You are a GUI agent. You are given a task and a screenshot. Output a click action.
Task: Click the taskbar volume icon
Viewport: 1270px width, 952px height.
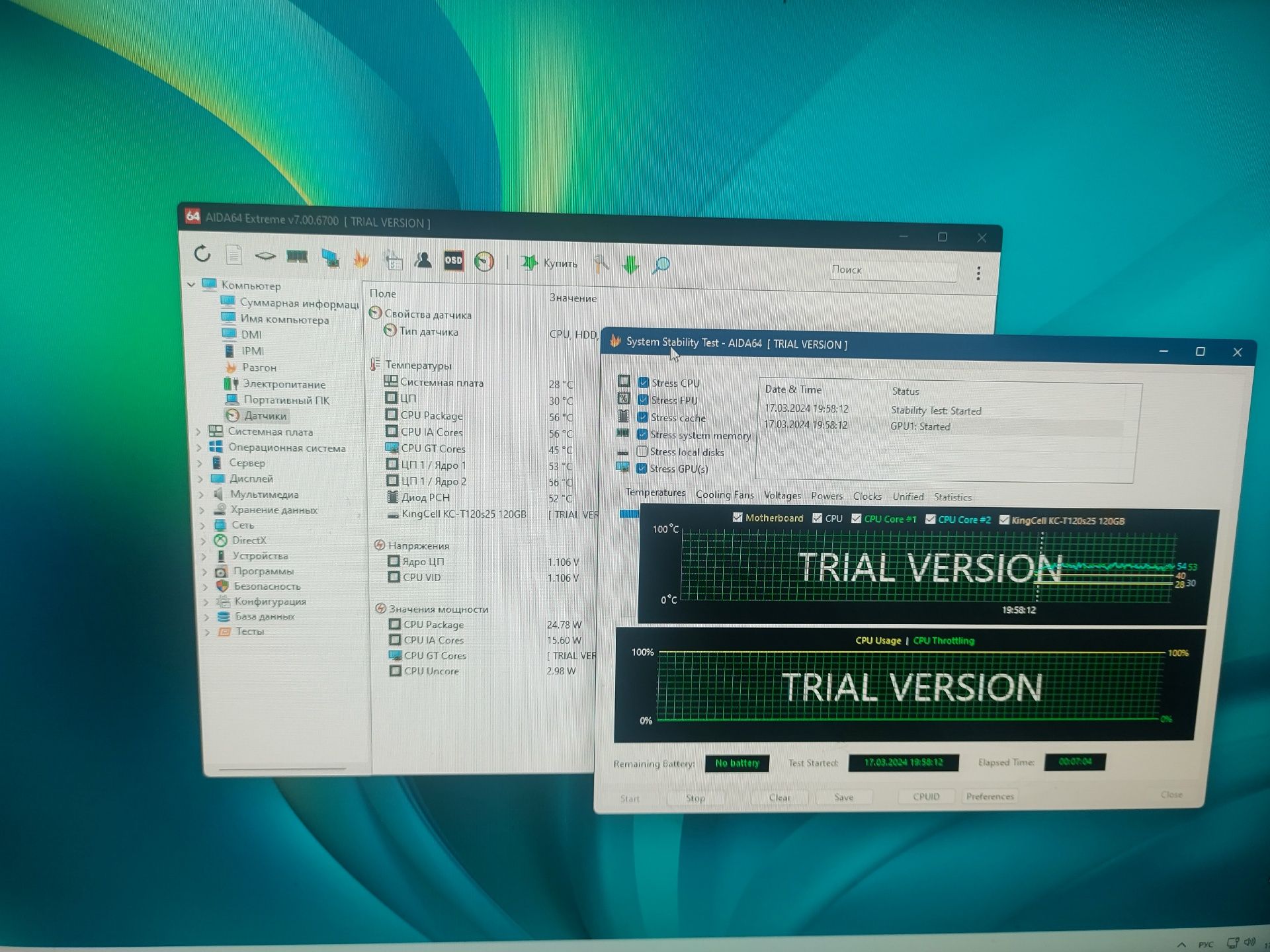coord(1250,941)
